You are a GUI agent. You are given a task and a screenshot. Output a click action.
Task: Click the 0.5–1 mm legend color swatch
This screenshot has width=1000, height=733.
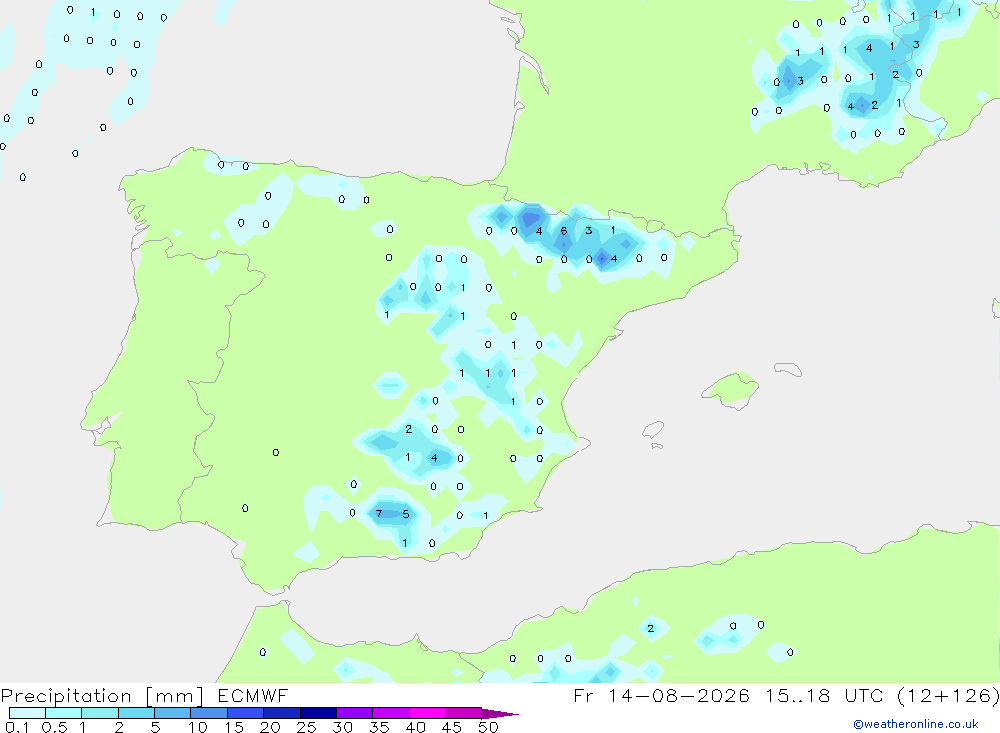[x=63, y=713]
